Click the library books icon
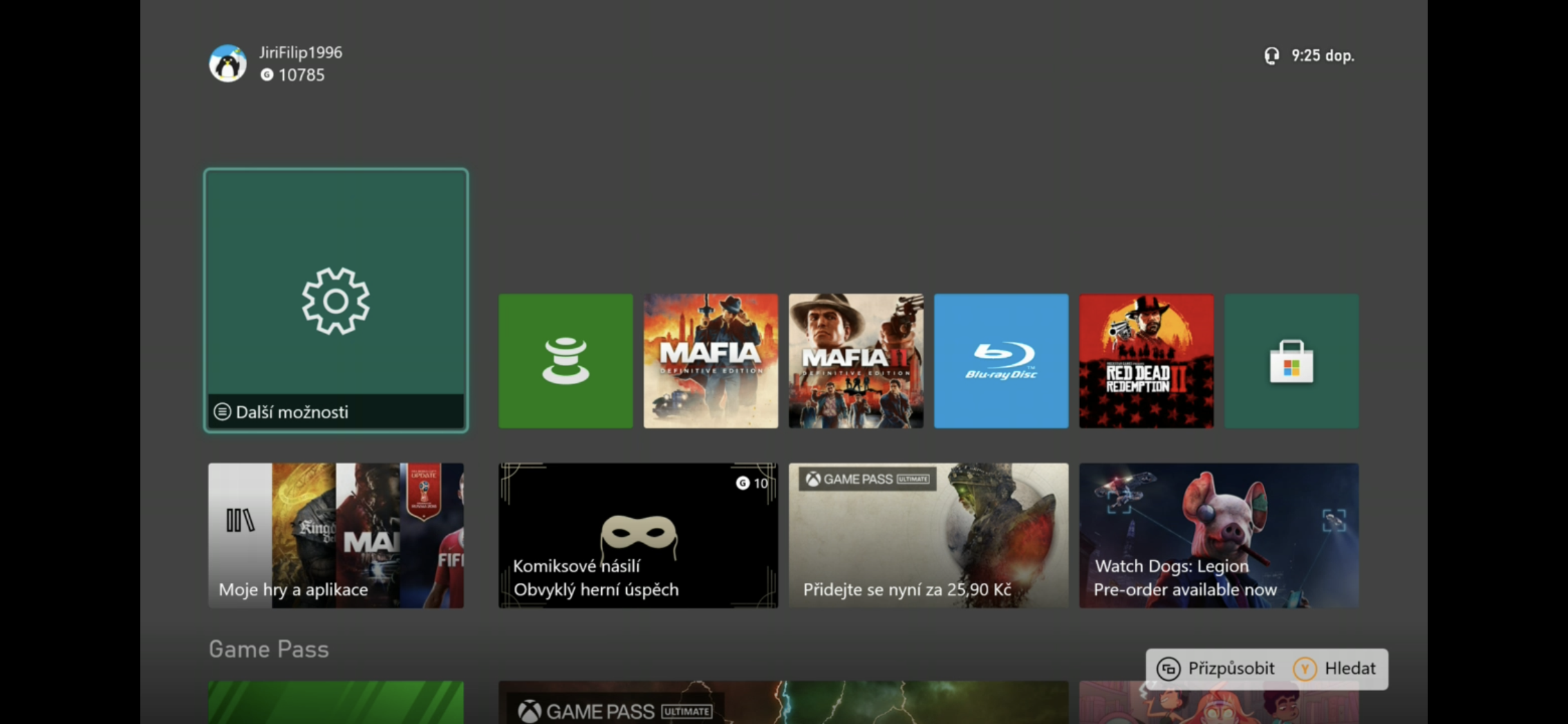Screen dimensions: 1568x724 tap(240, 520)
